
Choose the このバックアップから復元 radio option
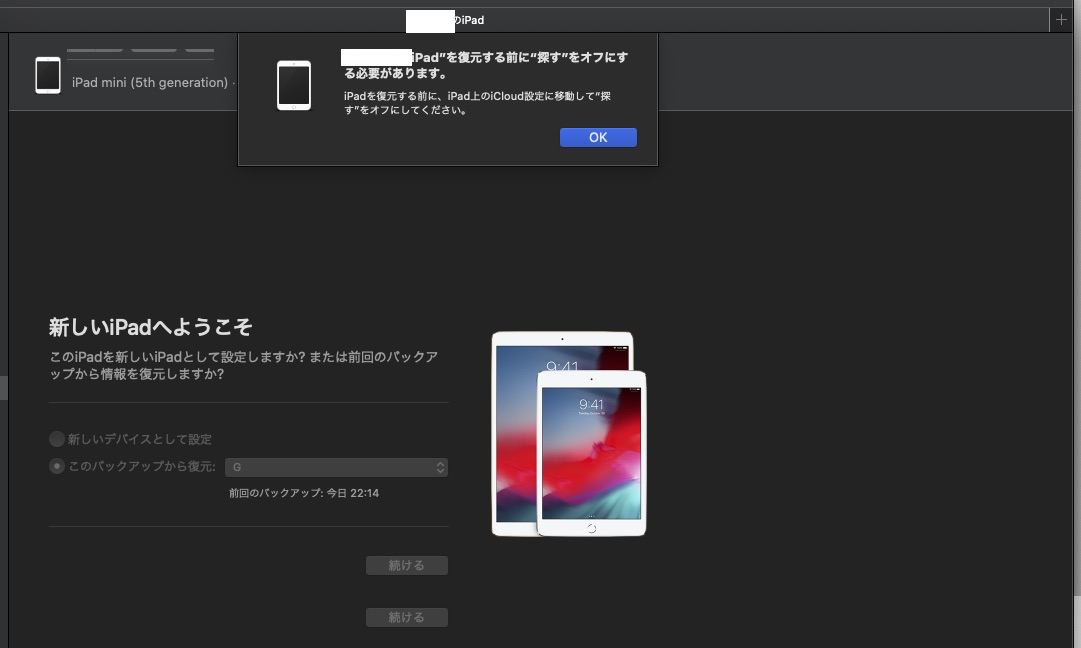click(x=57, y=466)
